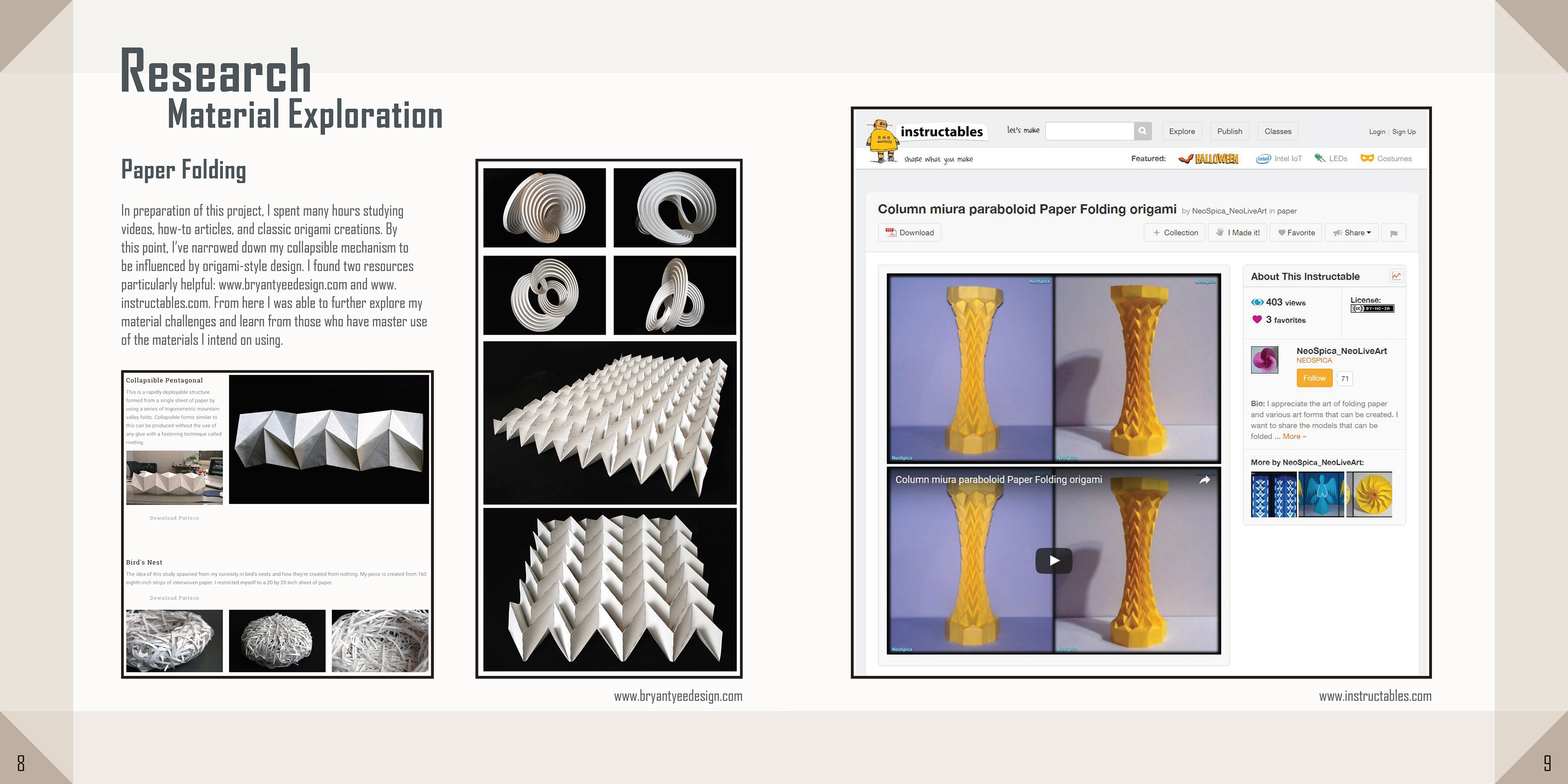This screenshot has width=1568, height=784.
Task: Expand bio with More link
Action: pyautogui.click(x=1294, y=437)
